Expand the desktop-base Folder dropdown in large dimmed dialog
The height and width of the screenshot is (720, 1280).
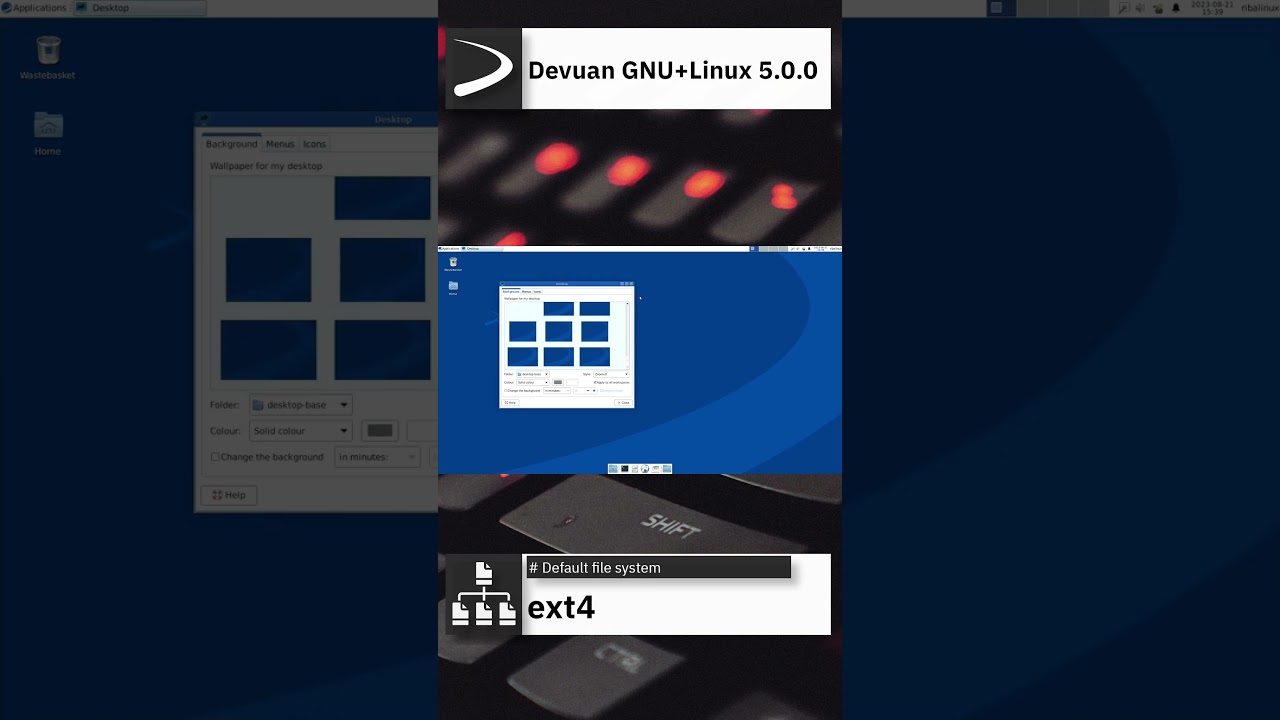coord(301,405)
